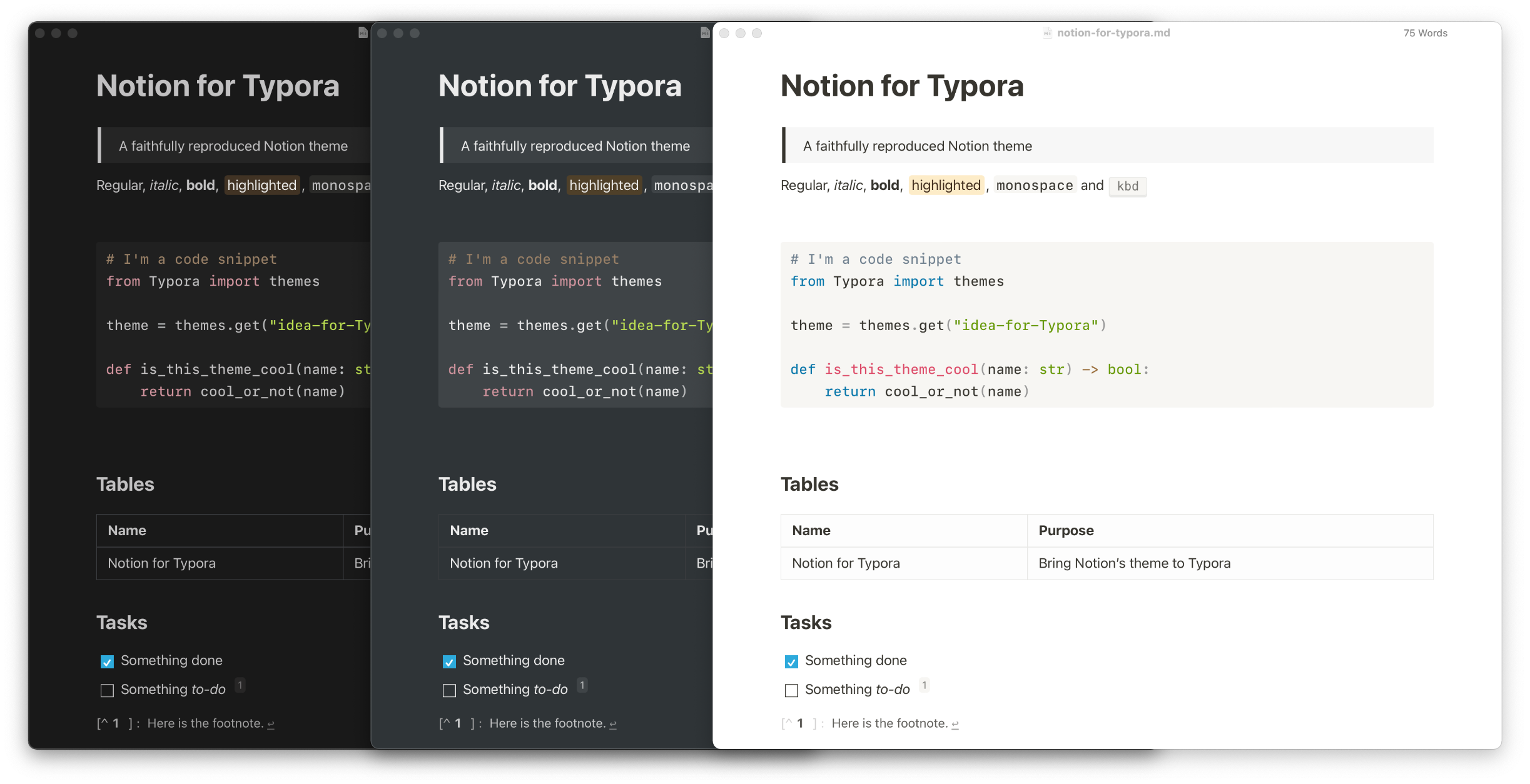Click the 'Name' table header in the gray middle window
This screenshot has width=1530, height=784.
[469, 530]
